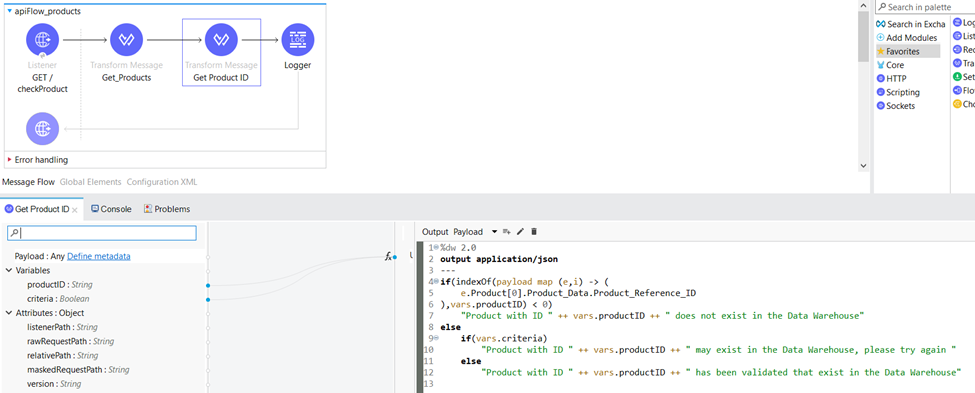Select the Core module in the palette

(x=890, y=65)
